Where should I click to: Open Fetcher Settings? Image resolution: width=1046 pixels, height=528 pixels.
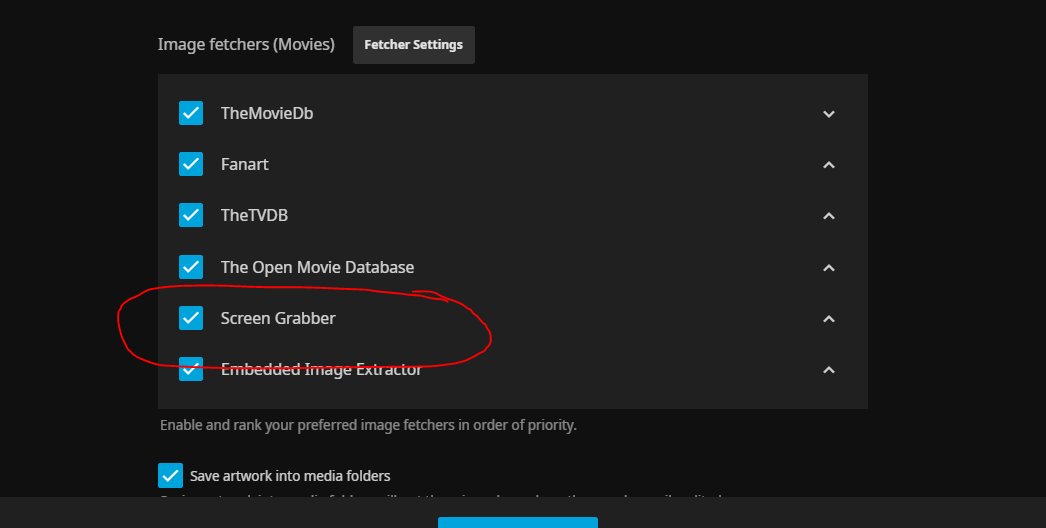[x=413, y=45]
